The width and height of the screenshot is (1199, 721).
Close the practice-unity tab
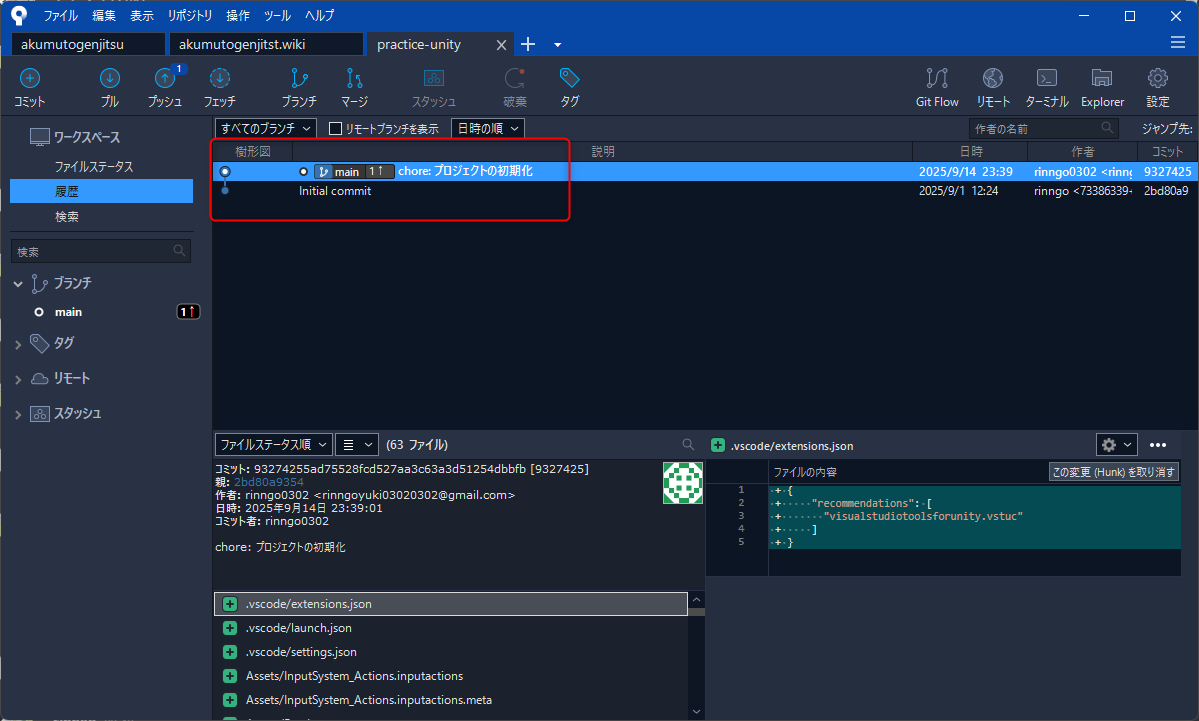point(502,45)
